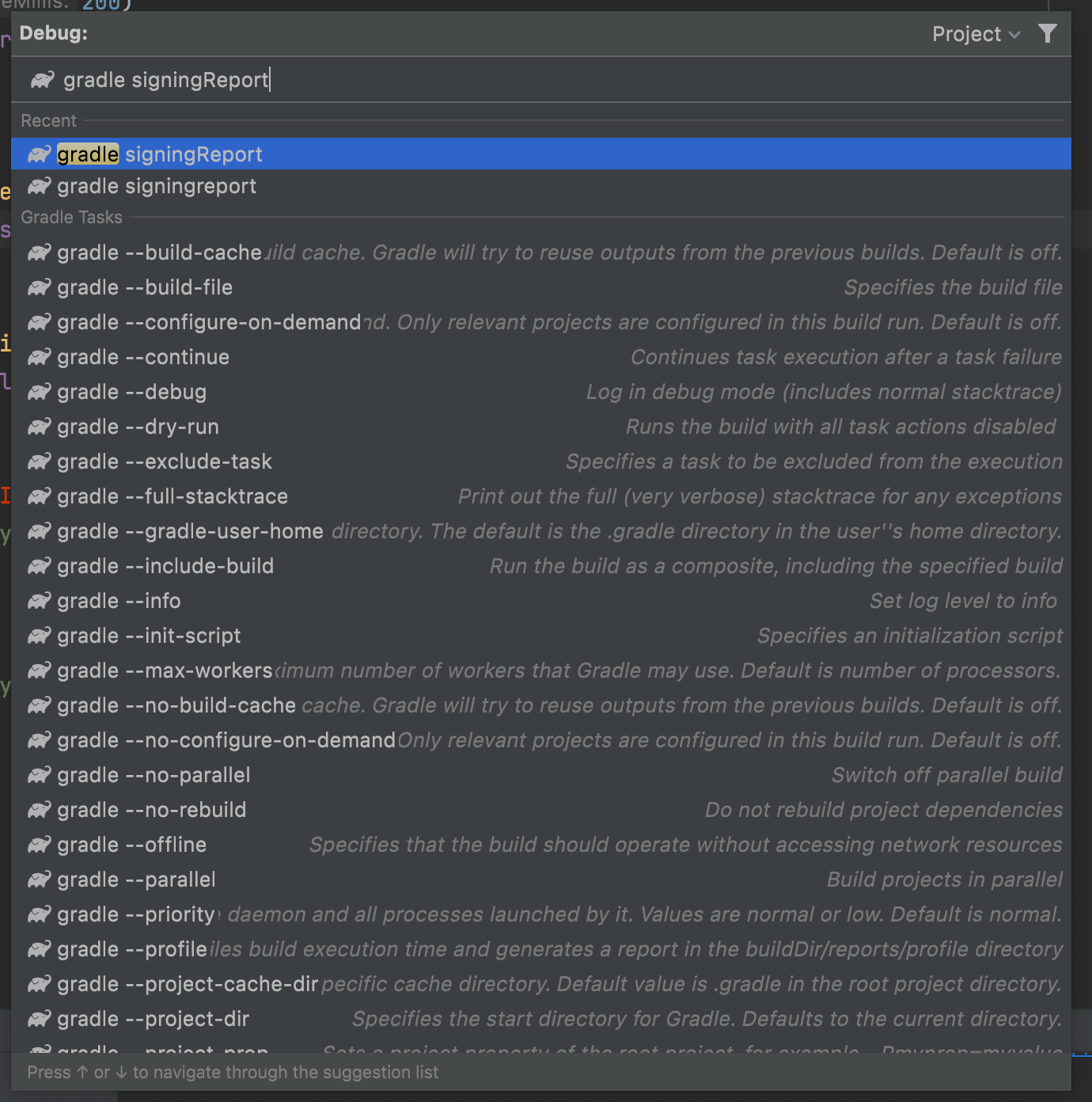The height and width of the screenshot is (1102, 1092).
Task: Click Gradle icon next to --parallel
Action: click(x=40, y=880)
